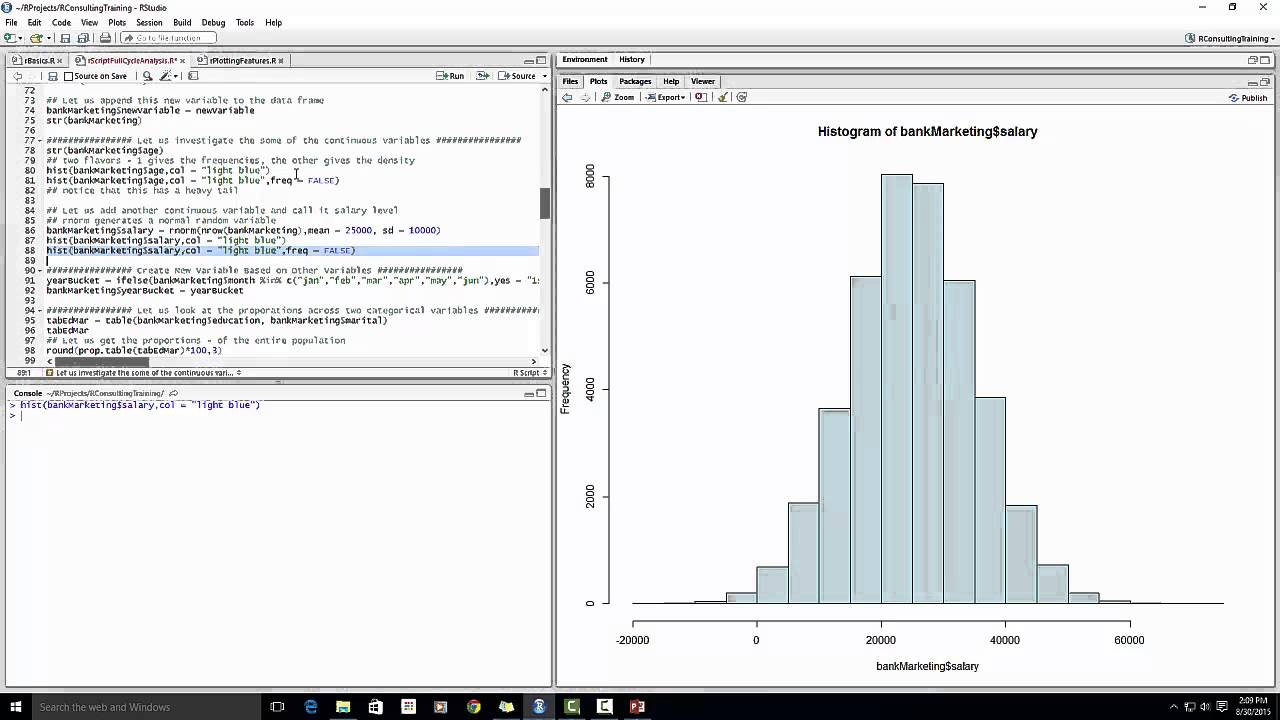Screen dimensions: 1280x720
Task: Show the previous plot with left arrow
Action: (567, 98)
